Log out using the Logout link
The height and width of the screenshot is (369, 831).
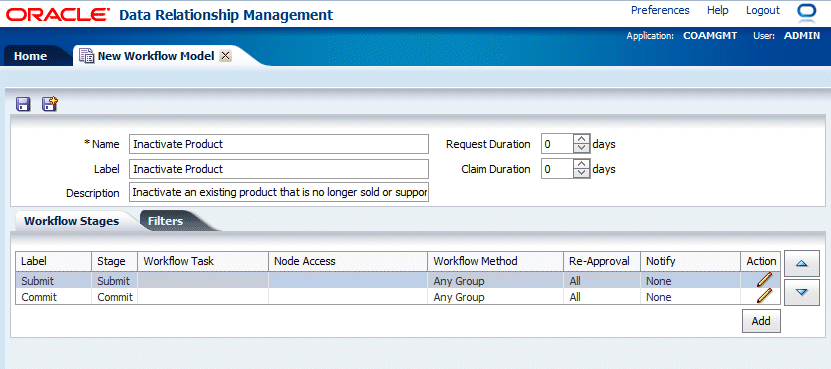[763, 10]
